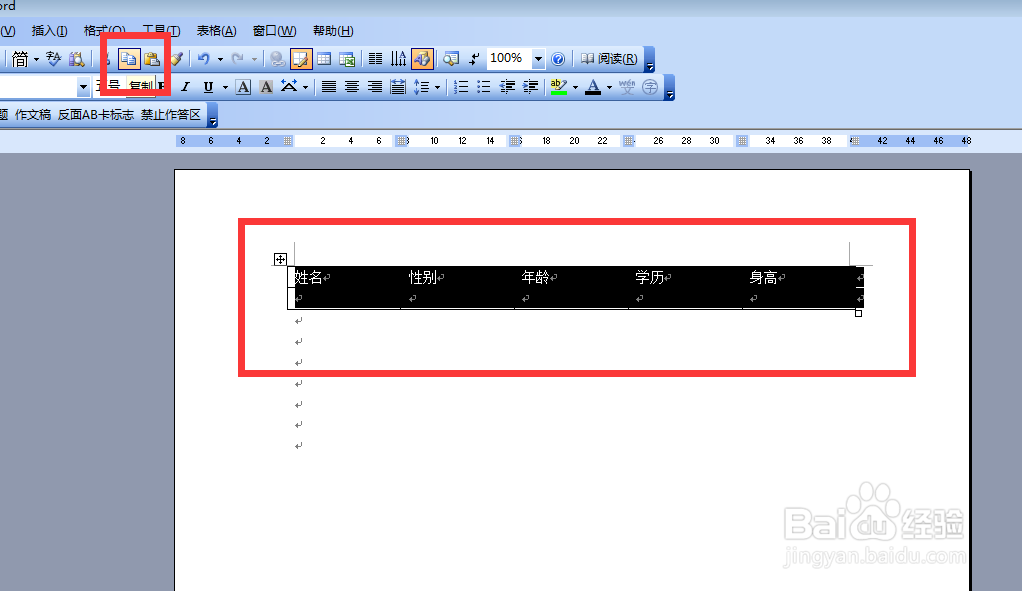Open Formatting toolbar options after 字 icon
The height and width of the screenshot is (591, 1022).
pyautogui.click(x=669, y=87)
